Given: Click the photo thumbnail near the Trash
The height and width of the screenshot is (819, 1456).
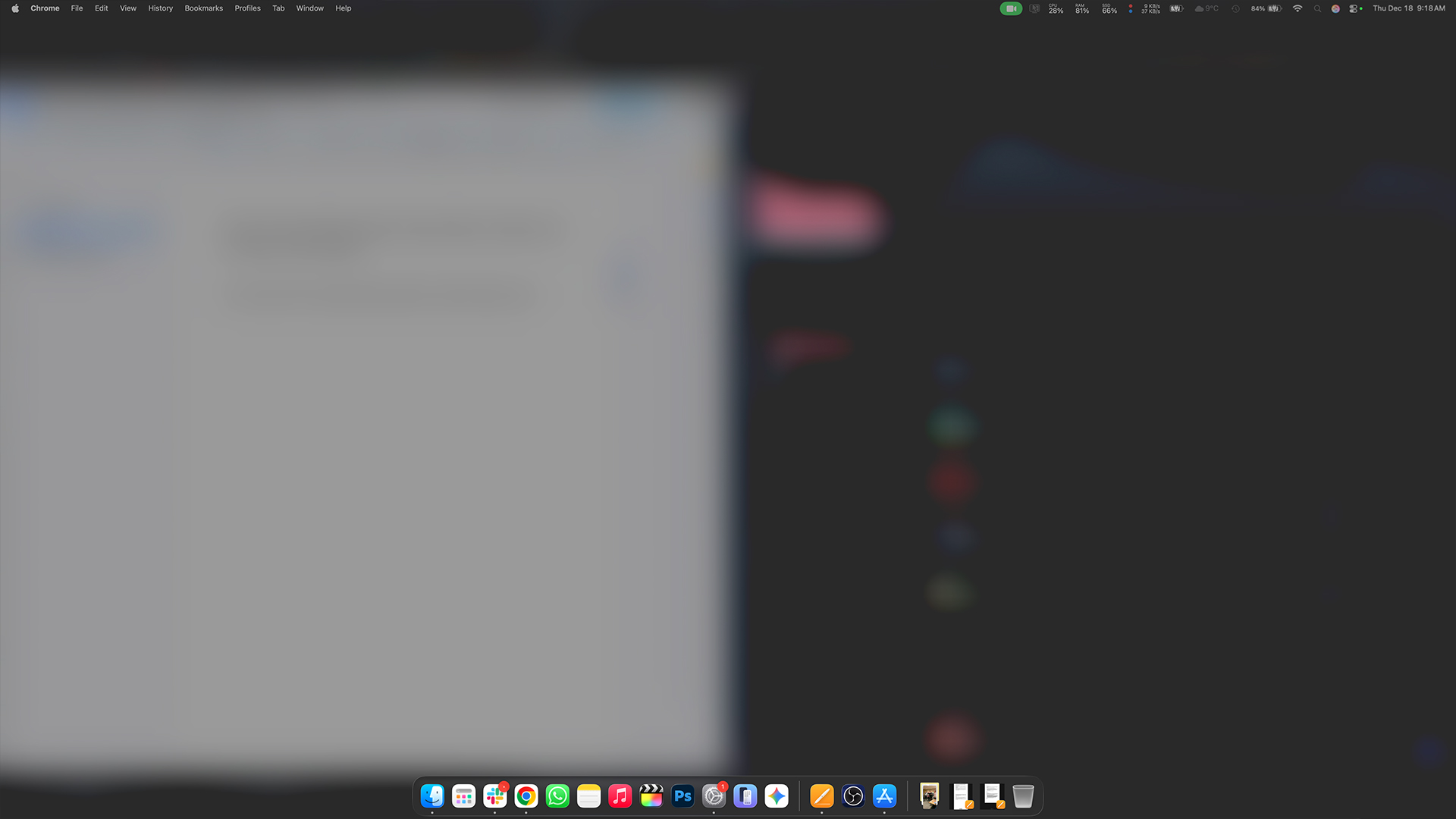Looking at the screenshot, I should (929, 795).
